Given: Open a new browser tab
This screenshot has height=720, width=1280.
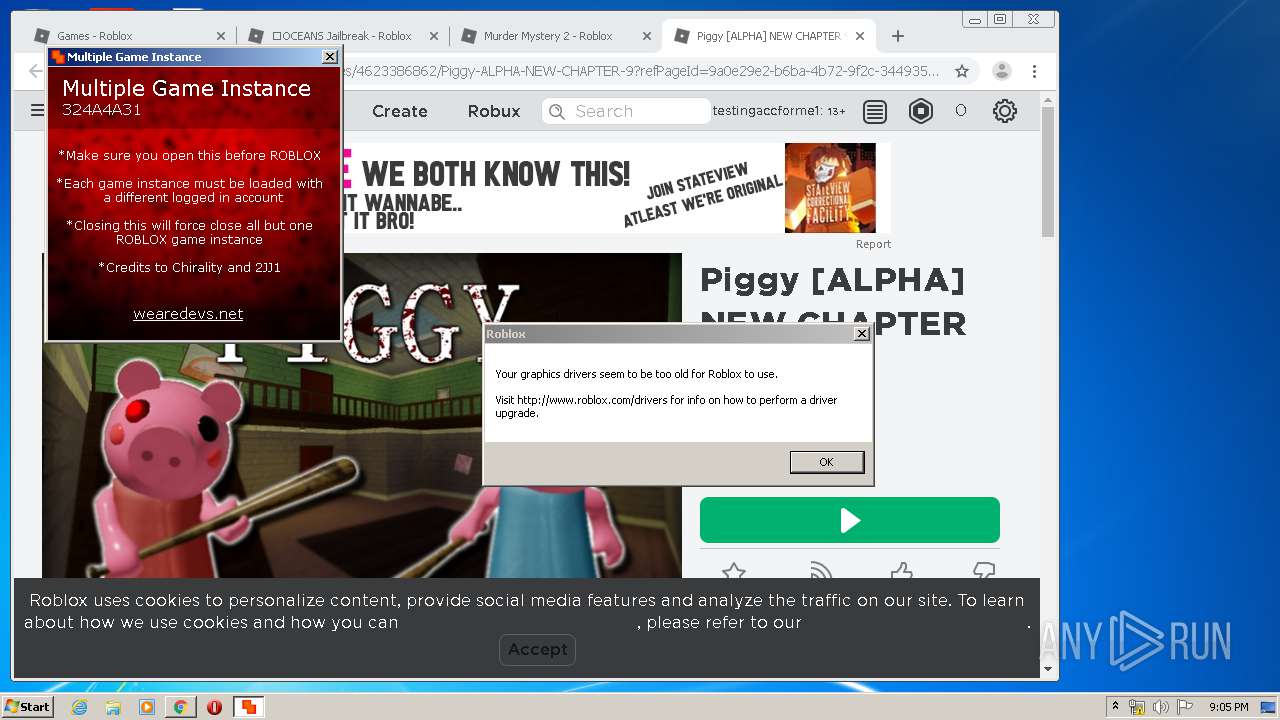Looking at the screenshot, I should click(898, 36).
